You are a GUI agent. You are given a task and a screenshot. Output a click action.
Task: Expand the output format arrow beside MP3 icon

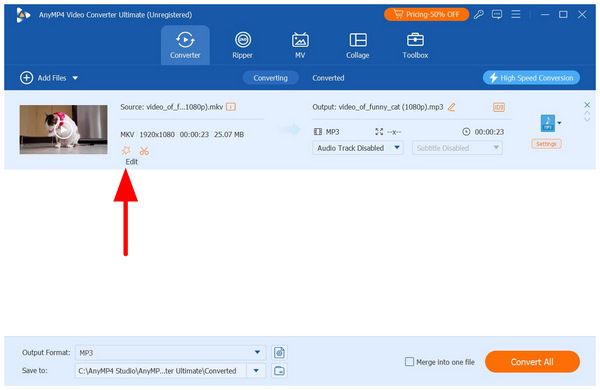click(559, 123)
